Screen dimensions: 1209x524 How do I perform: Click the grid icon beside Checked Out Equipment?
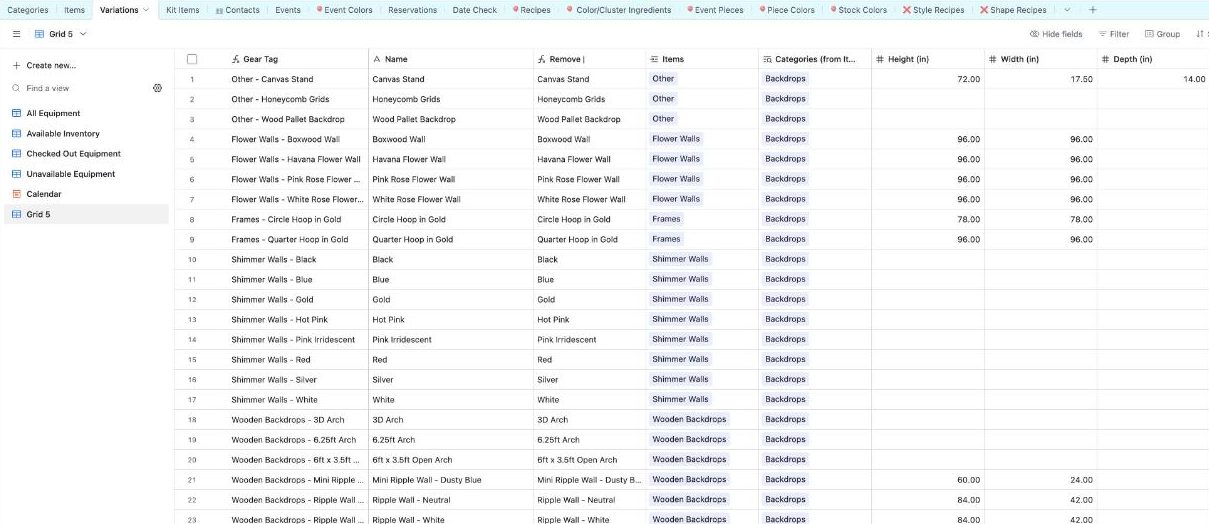pos(16,154)
